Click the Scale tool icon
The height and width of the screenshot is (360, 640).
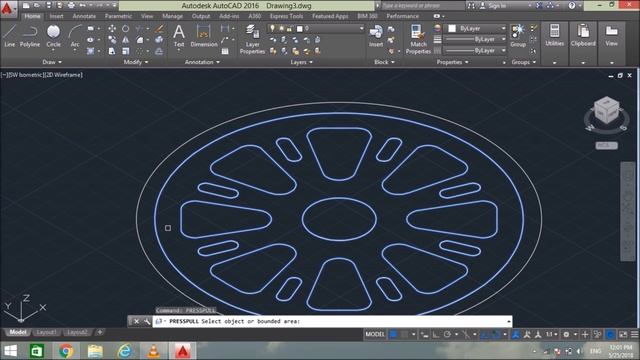point(125,51)
